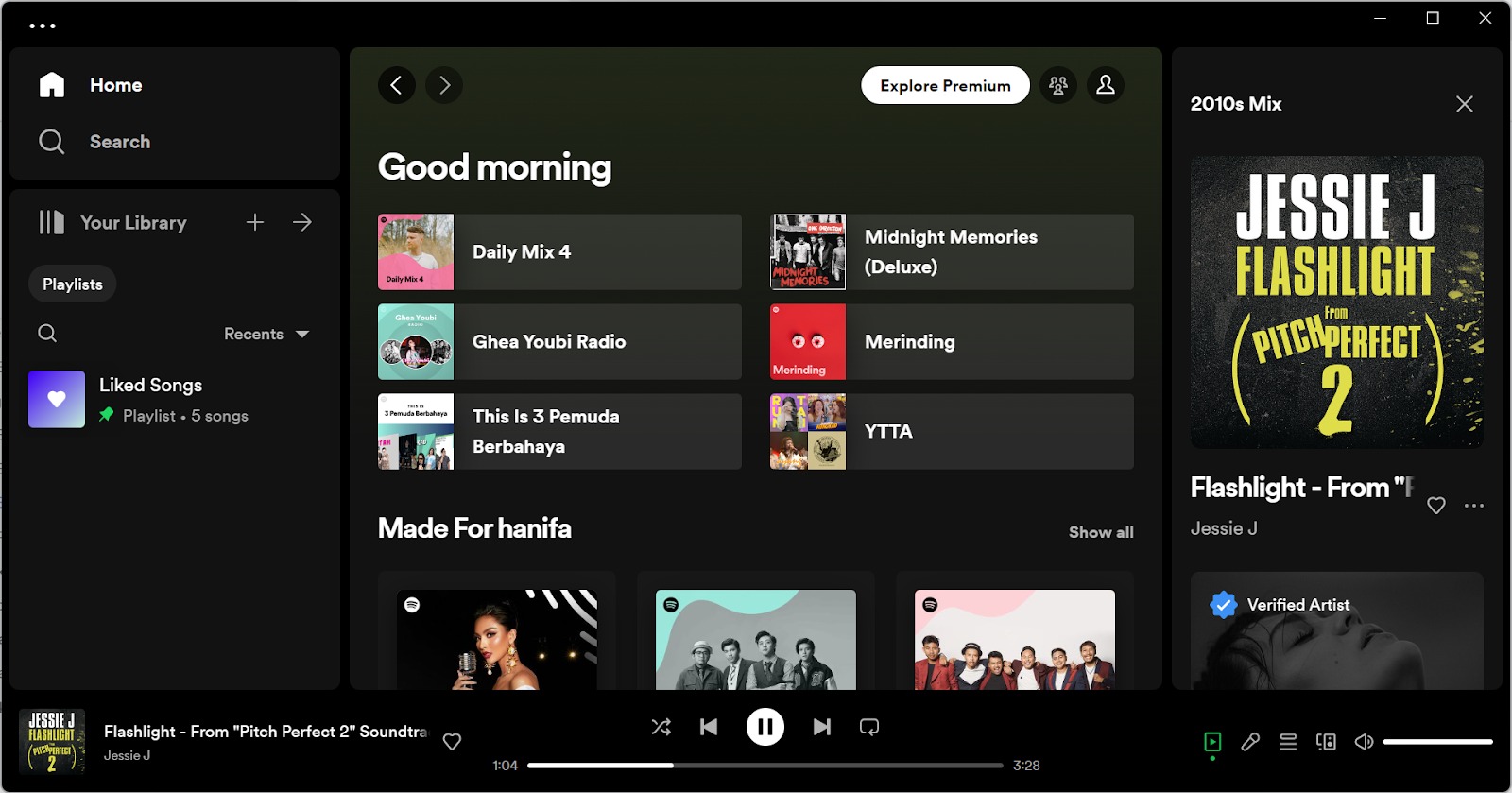The width and height of the screenshot is (1512, 793).
Task: Open the play queue
Action: coord(1288,742)
